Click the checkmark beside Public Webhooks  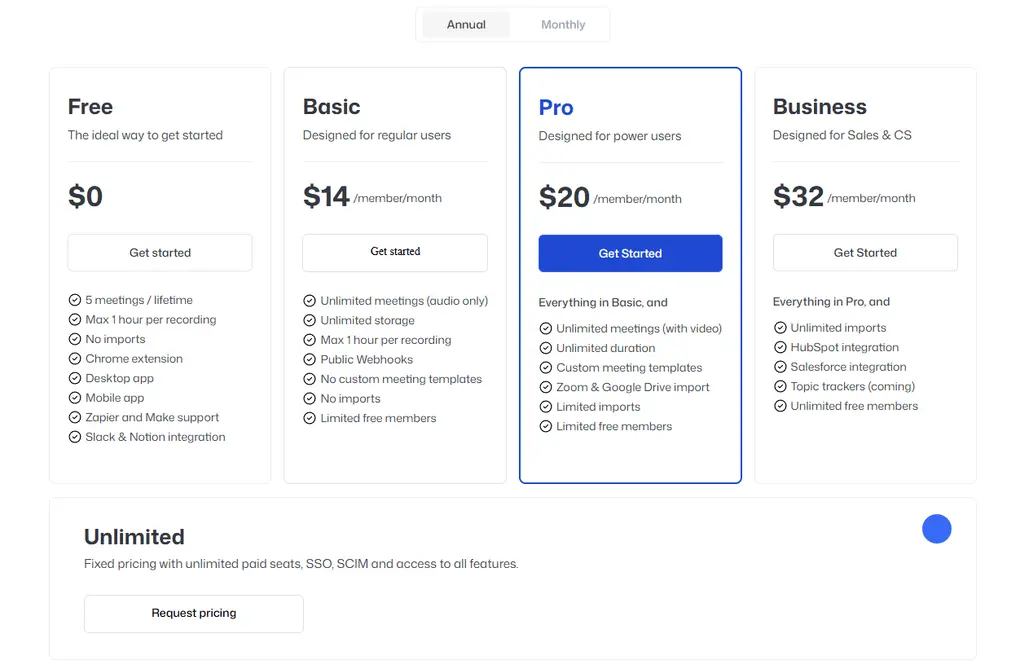311,360
